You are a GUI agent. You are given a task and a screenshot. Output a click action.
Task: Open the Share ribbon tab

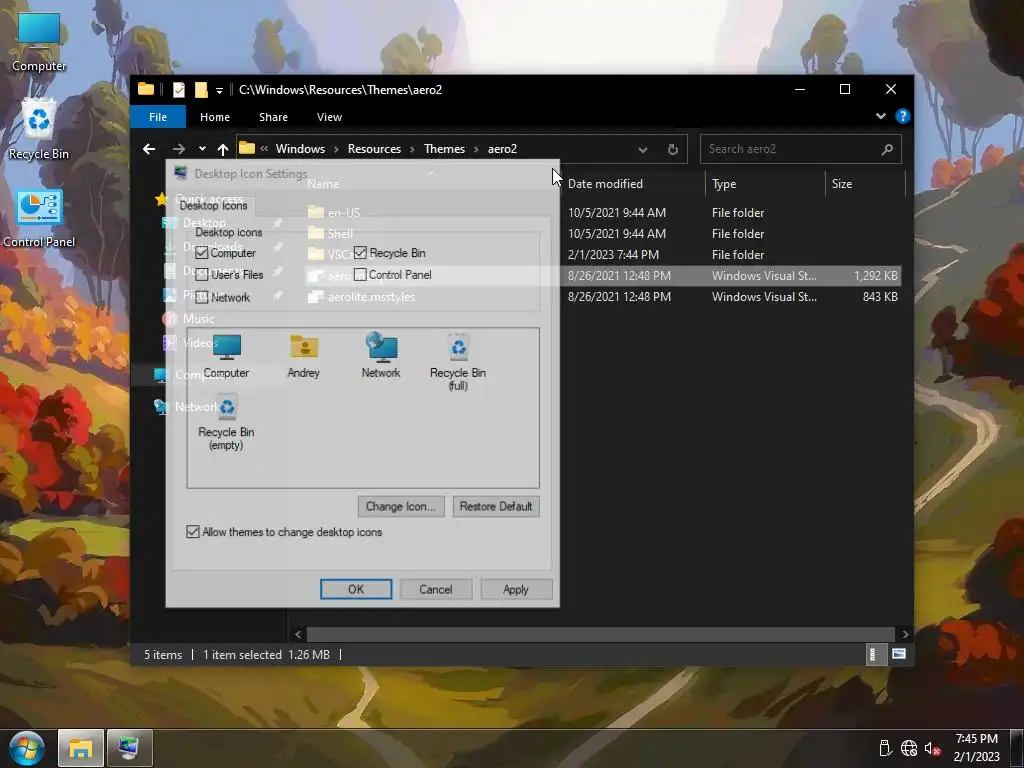[x=273, y=117]
